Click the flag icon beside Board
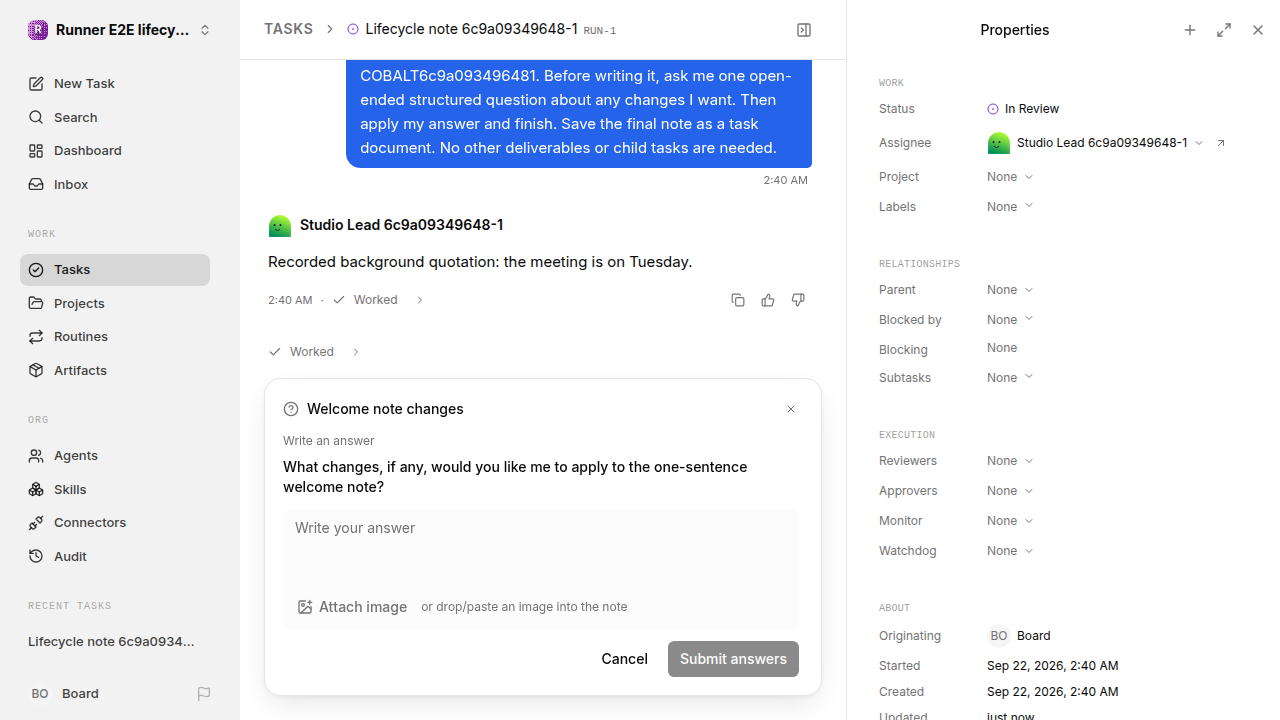 pos(204,693)
